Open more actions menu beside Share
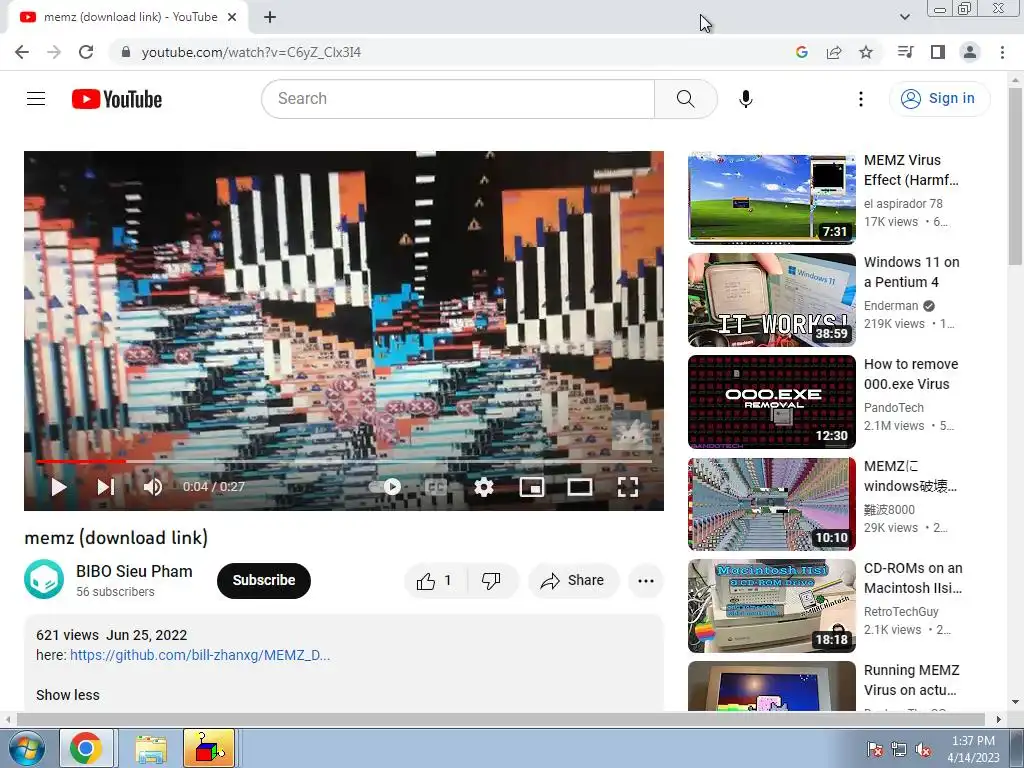Viewport: 1024px width, 768px height. point(646,581)
